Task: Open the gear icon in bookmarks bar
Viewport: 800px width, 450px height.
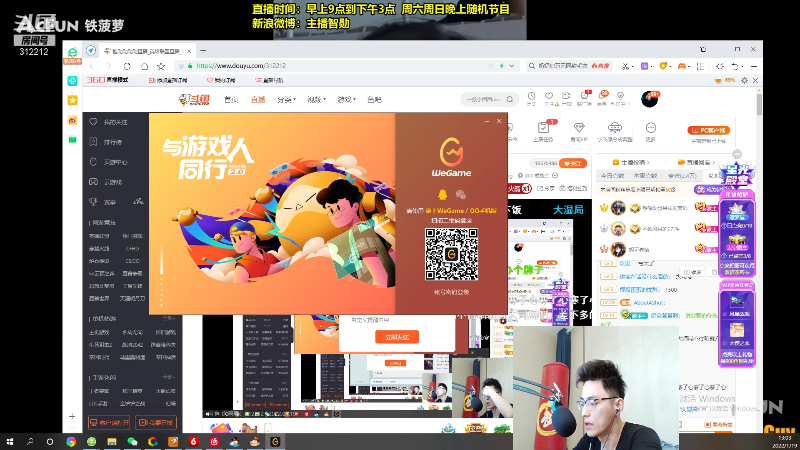Action: click(x=744, y=81)
